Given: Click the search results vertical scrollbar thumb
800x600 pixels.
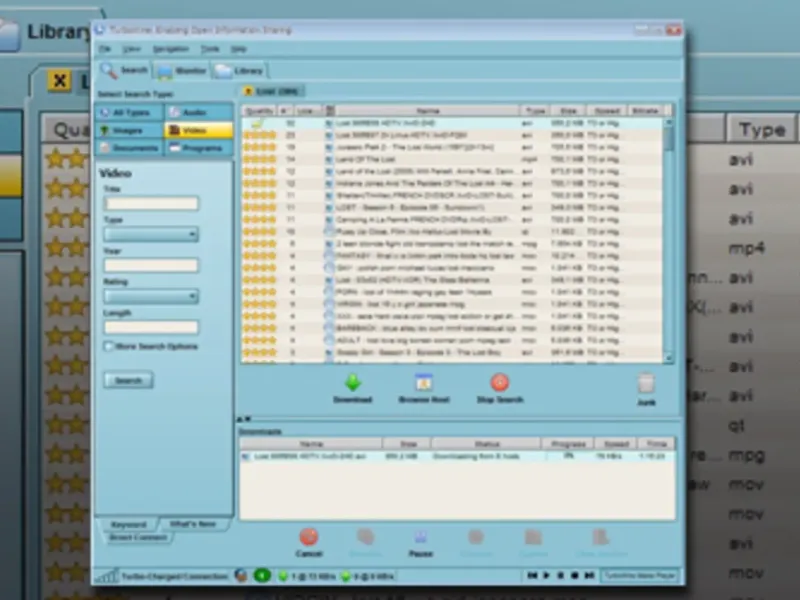Looking at the screenshot, I should [x=668, y=138].
